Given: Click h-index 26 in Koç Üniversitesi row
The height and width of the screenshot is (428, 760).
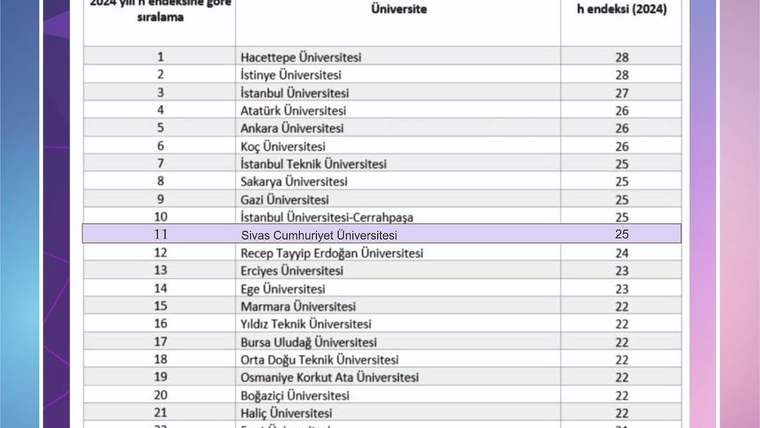Looking at the screenshot, I should tap(622, 146).
